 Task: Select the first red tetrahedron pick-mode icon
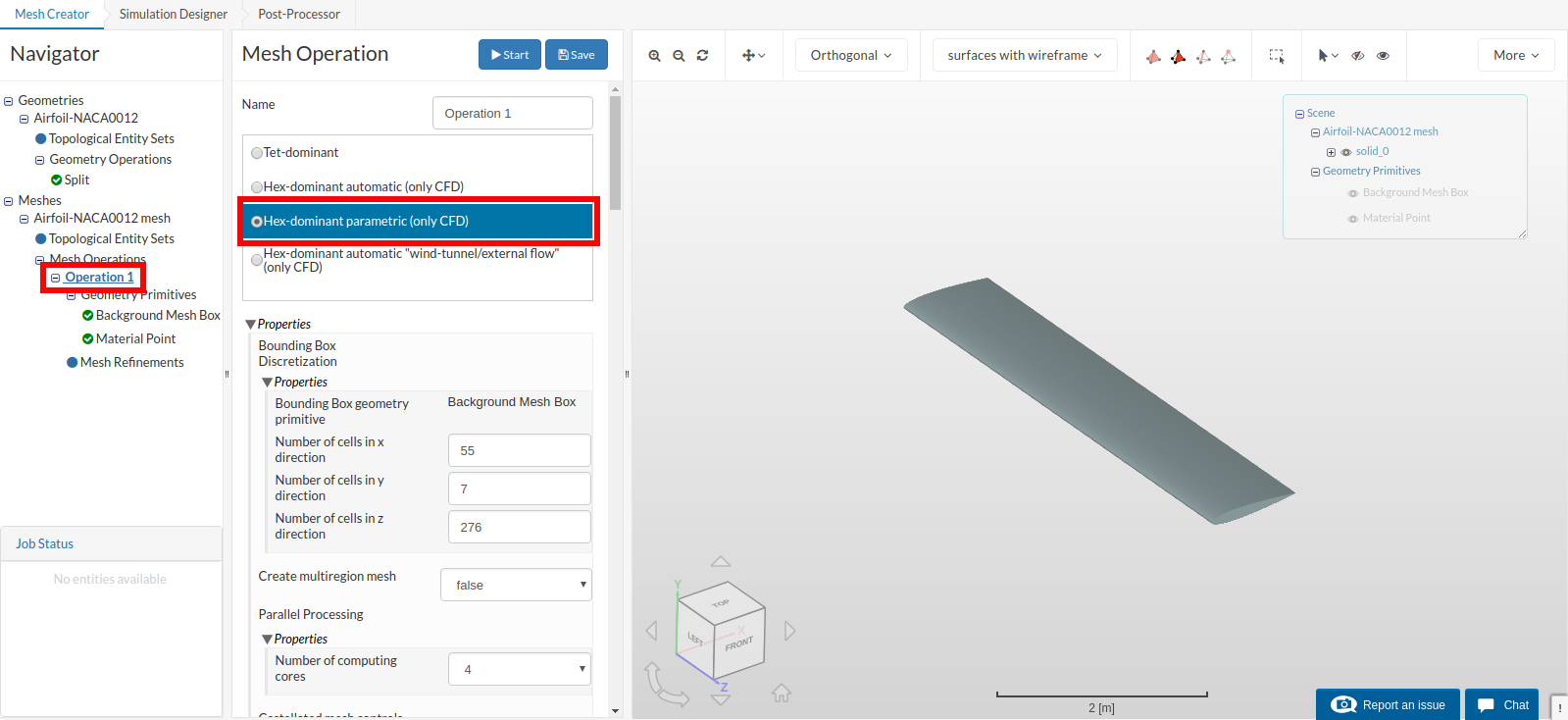click(1153, 56)
